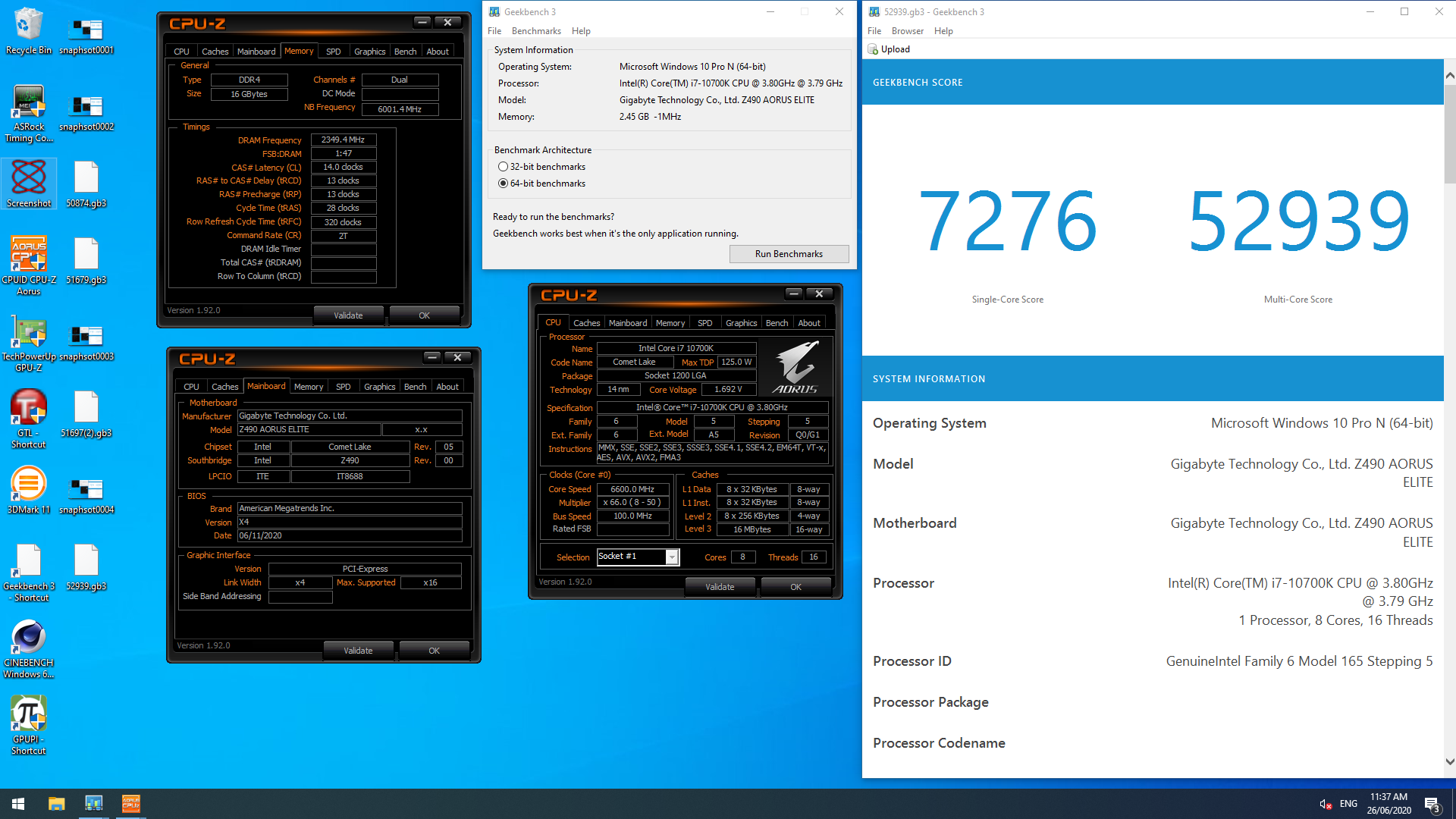Click OK in mainboard CPU-Z window
This screenshot has height=819, width=1456.
[x=434, y=651]
